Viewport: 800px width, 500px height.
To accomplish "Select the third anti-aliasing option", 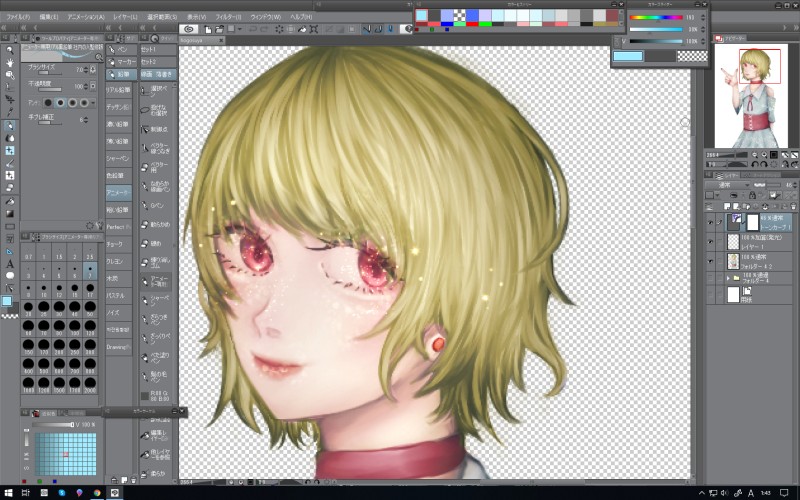I will [72, 103].
